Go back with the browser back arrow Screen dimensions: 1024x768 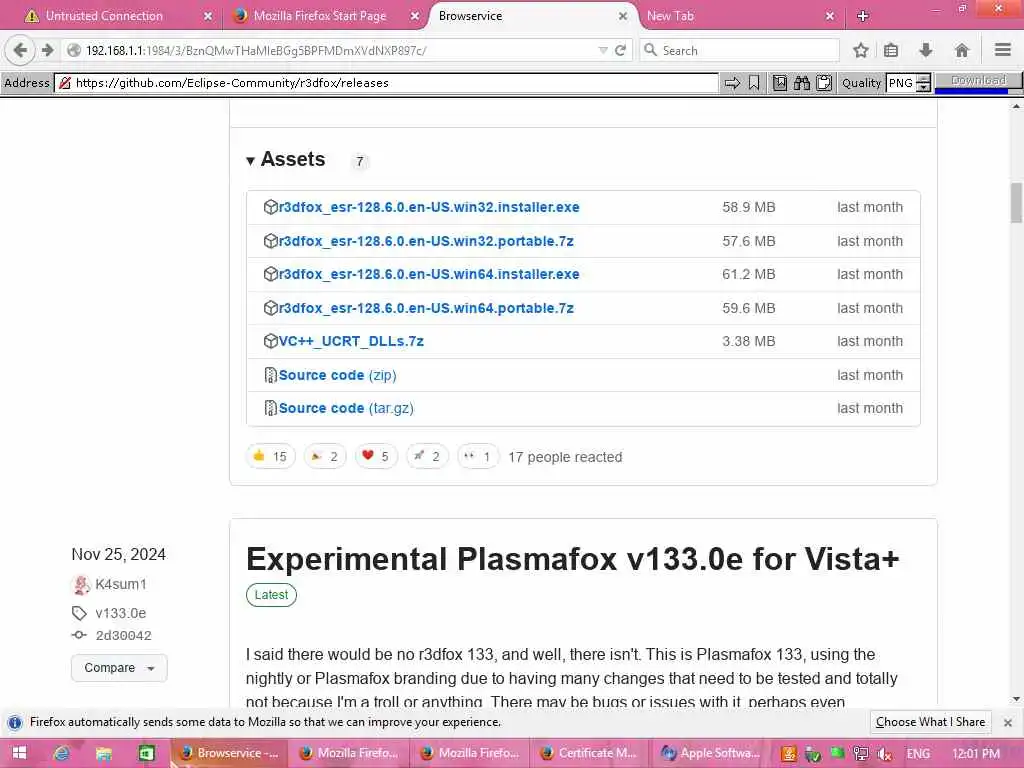(x=20, y=50)
